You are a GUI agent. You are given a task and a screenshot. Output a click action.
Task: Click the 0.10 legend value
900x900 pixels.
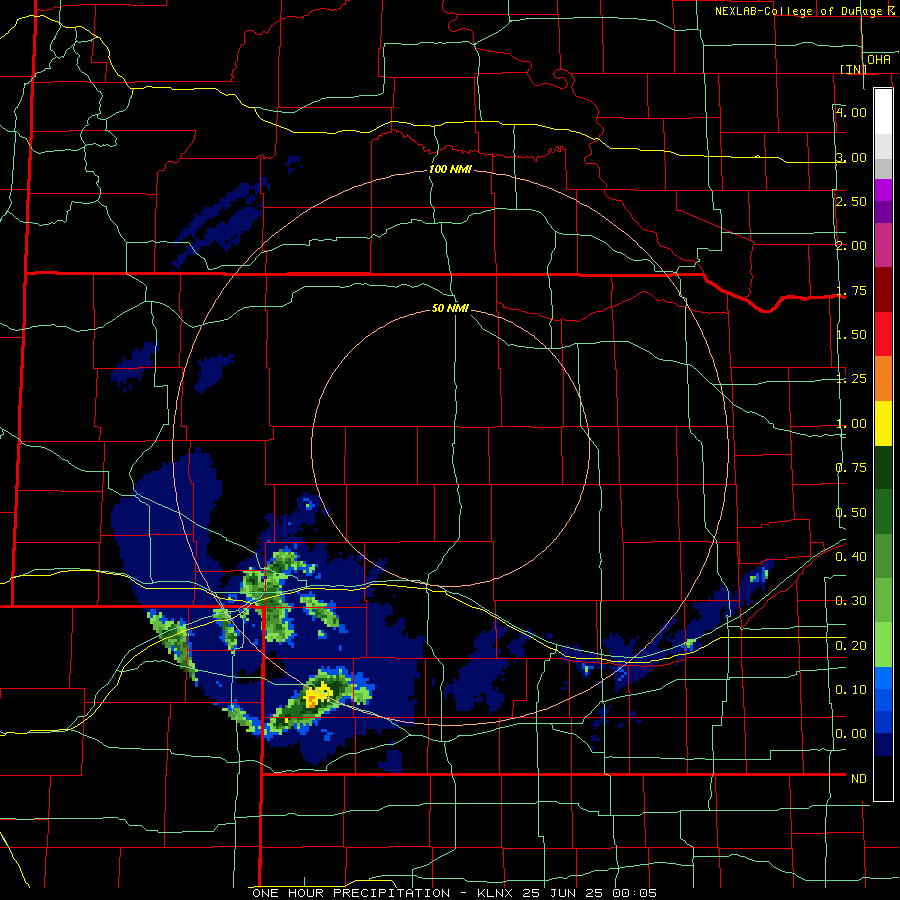851,690
